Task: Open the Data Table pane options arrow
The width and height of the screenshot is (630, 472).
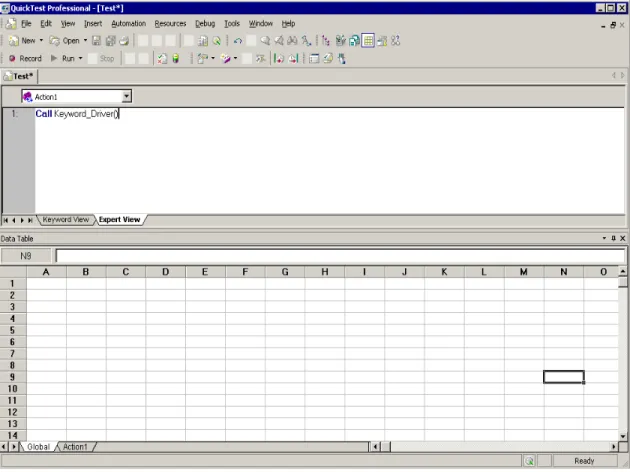Action: (604, 239)
